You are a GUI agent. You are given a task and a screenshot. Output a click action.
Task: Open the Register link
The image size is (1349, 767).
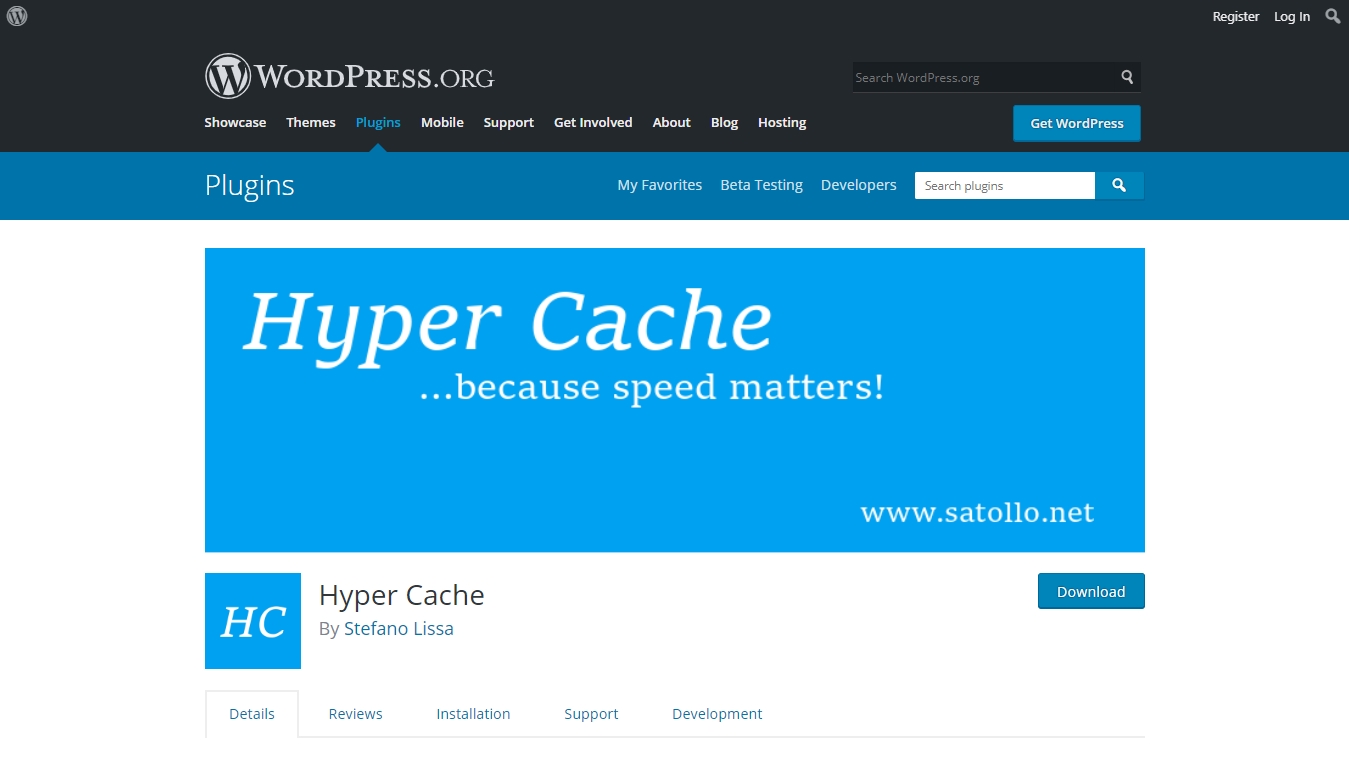pyautogui.click(x=1236, y=16)
